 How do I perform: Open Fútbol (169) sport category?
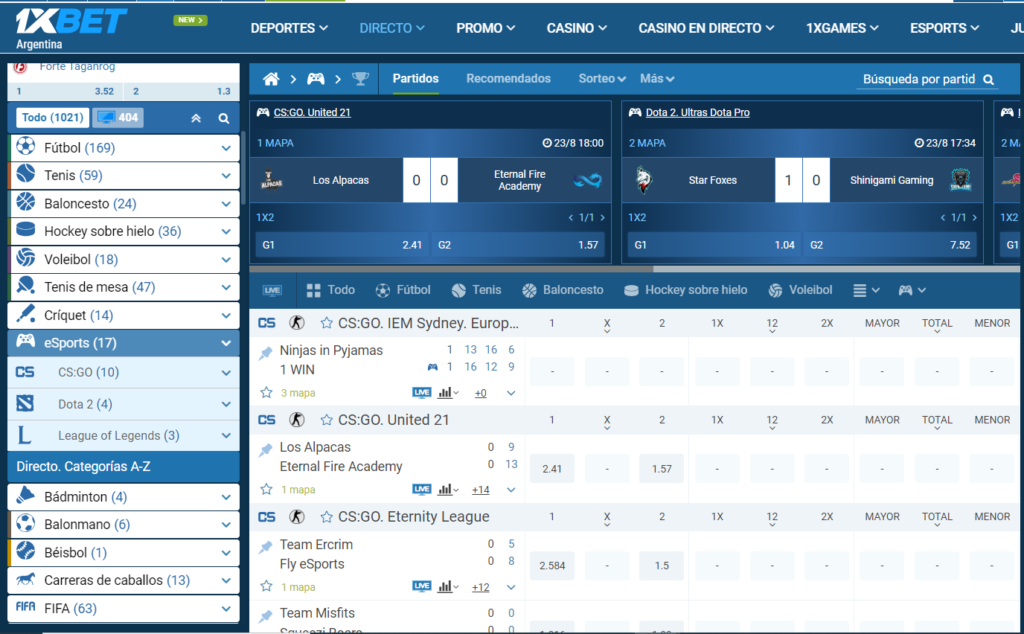tap(123, 148)
